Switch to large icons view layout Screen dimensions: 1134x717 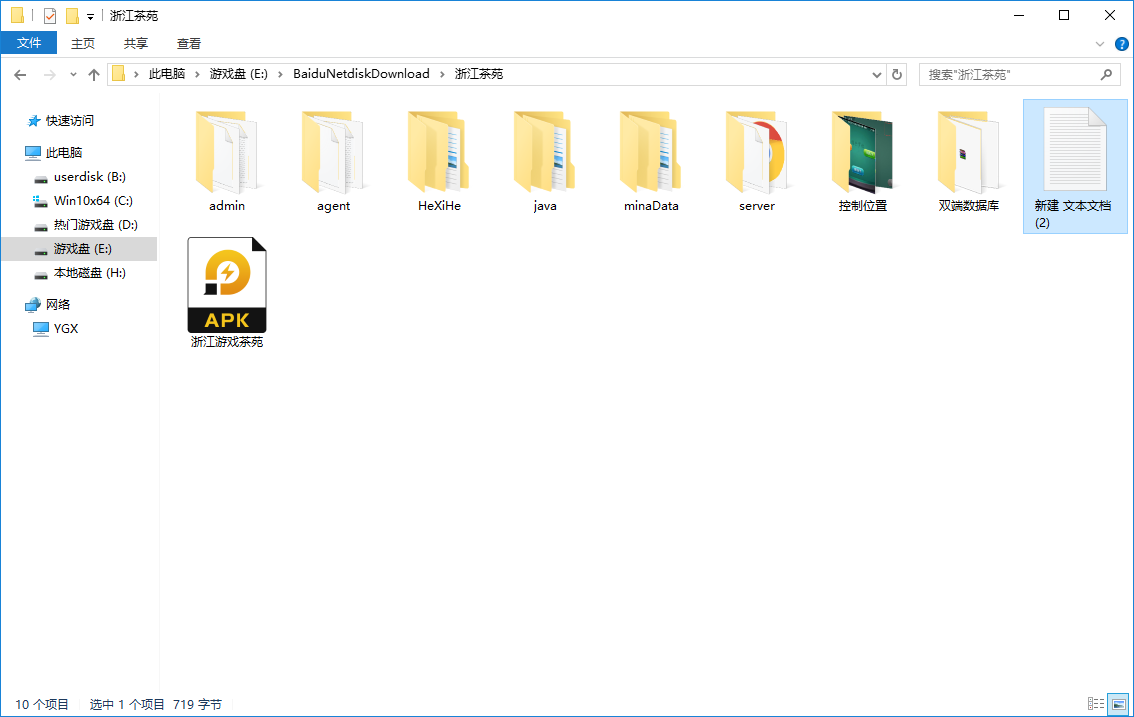pyautogui.click(x=1118, y=704)
